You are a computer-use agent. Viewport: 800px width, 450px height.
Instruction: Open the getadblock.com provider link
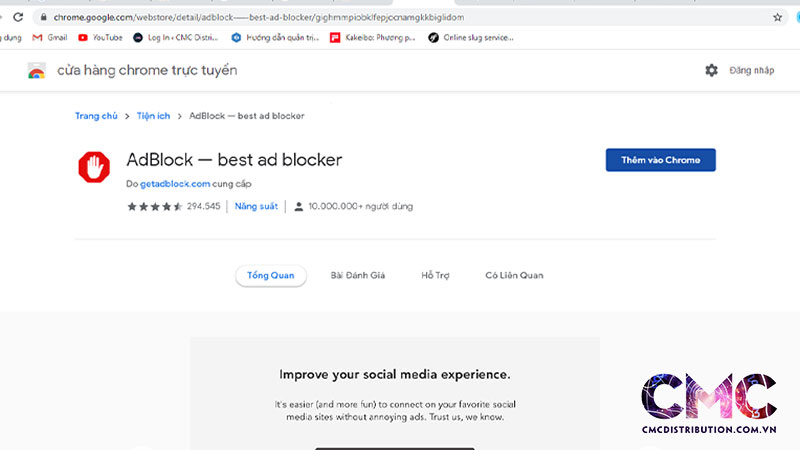coord(175,184)
